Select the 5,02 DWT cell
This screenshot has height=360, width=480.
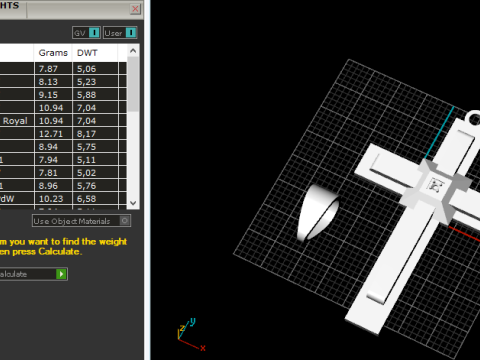95,173
